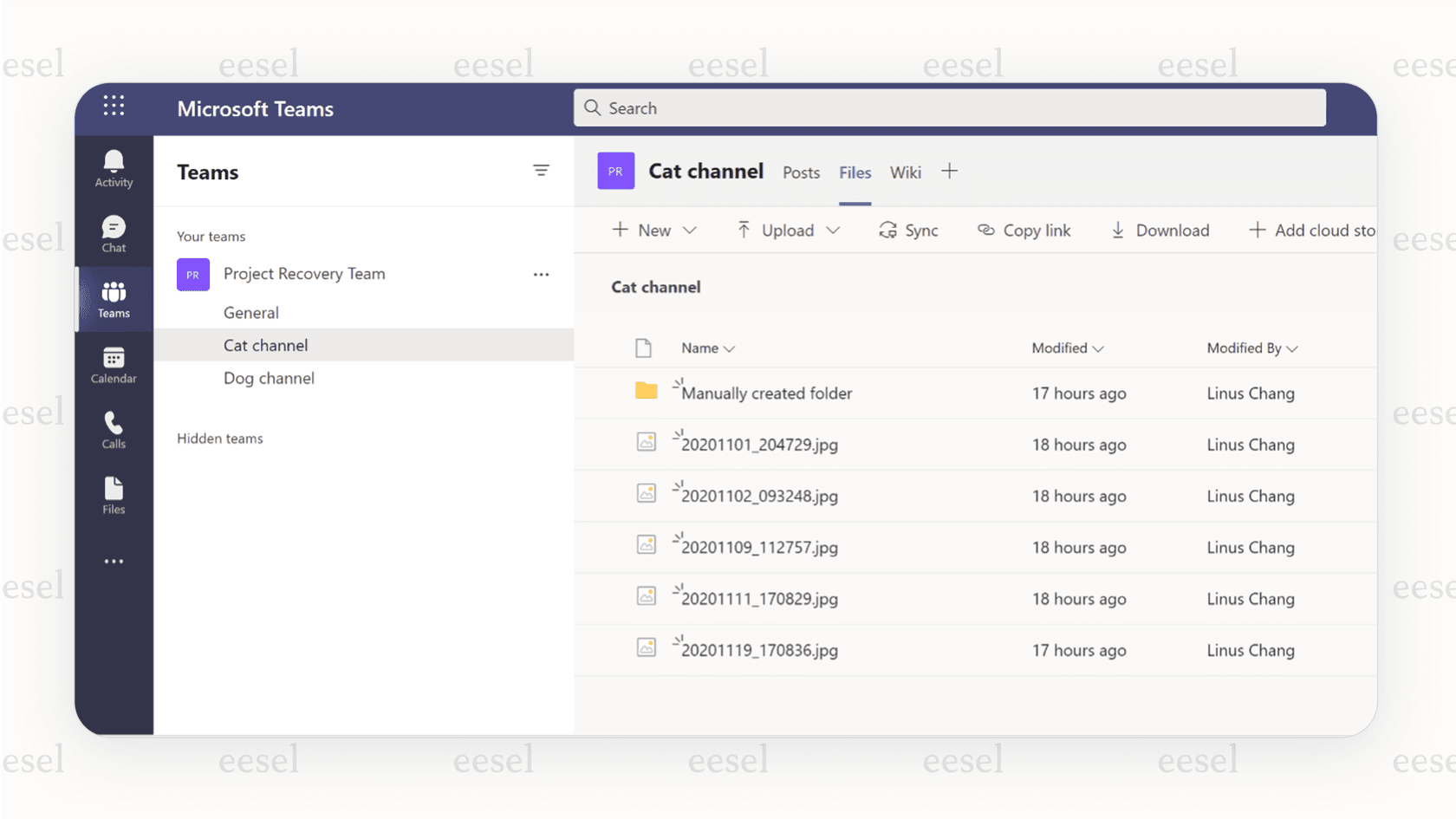
Task: Open the Manually created folder
Action: click(766, 393)
